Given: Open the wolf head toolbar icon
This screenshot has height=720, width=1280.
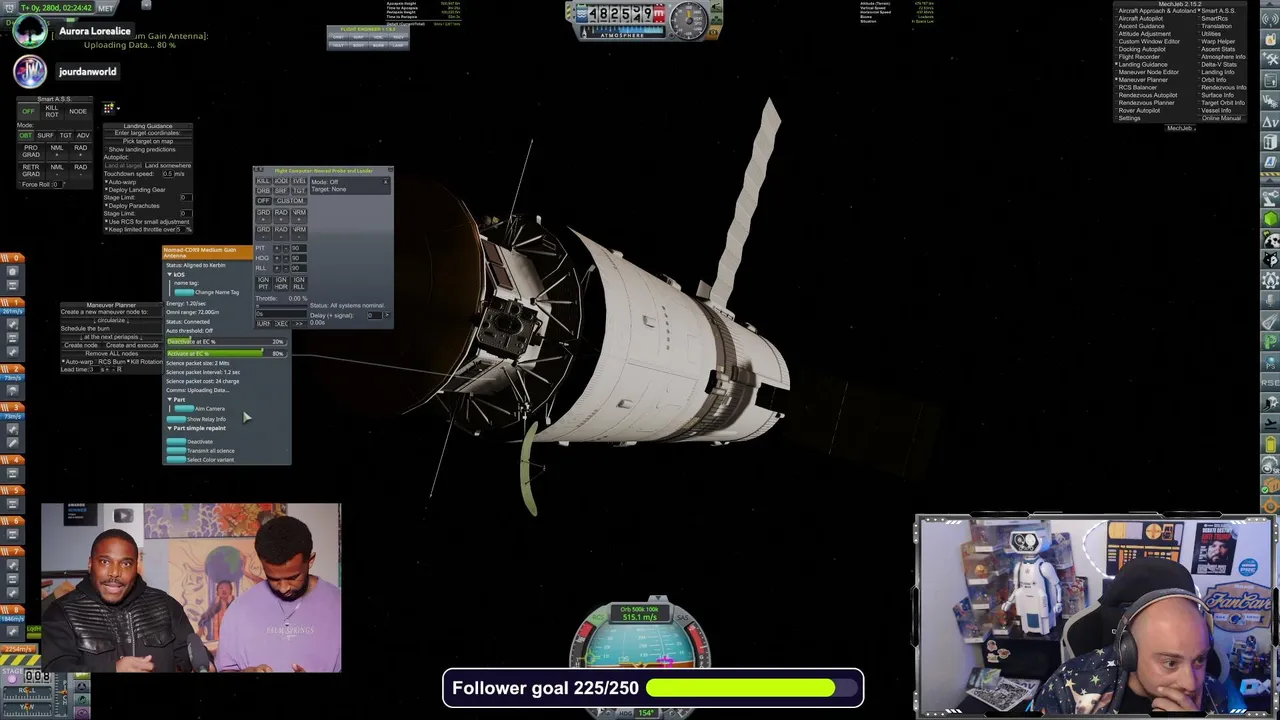Looking at the screenshot, I should [x=1270, y=260].
